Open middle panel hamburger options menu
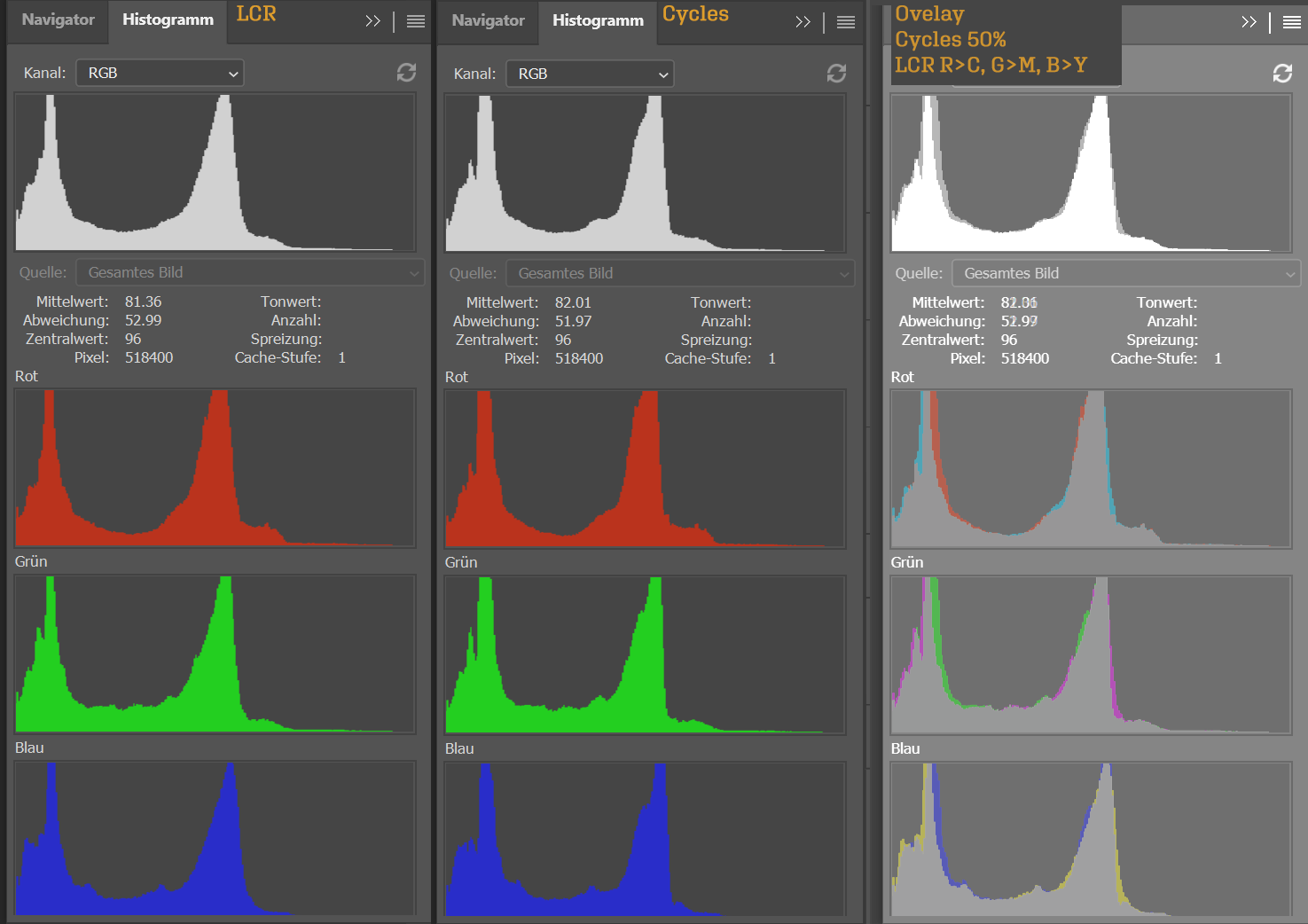The image size is (1308, 924). point(846,22)
